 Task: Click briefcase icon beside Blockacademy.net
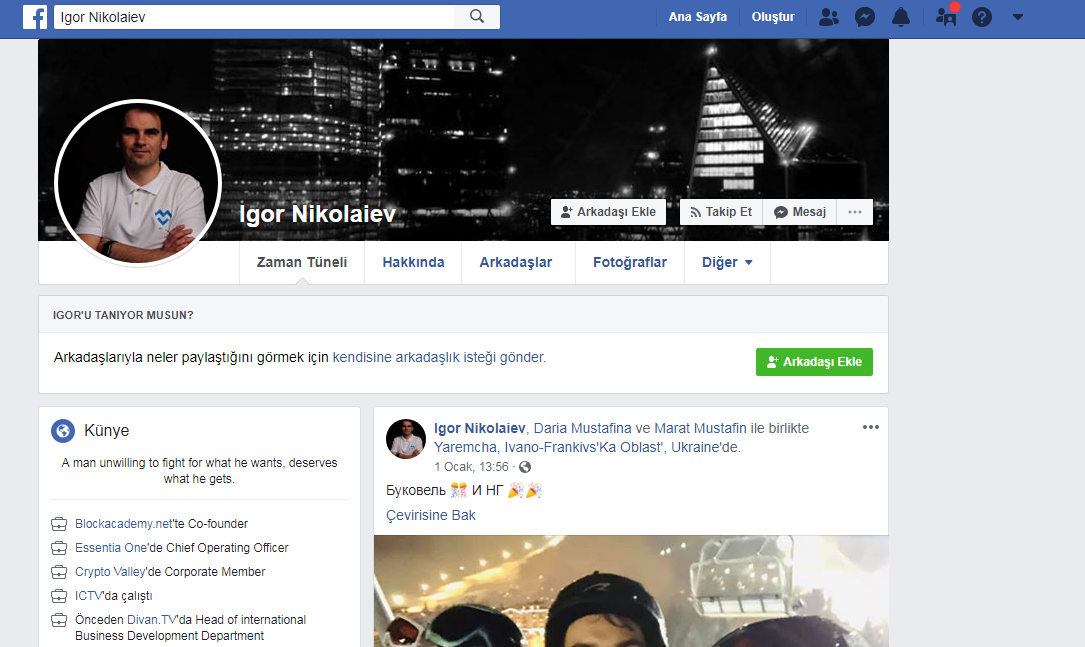click(x=60, y=525)
